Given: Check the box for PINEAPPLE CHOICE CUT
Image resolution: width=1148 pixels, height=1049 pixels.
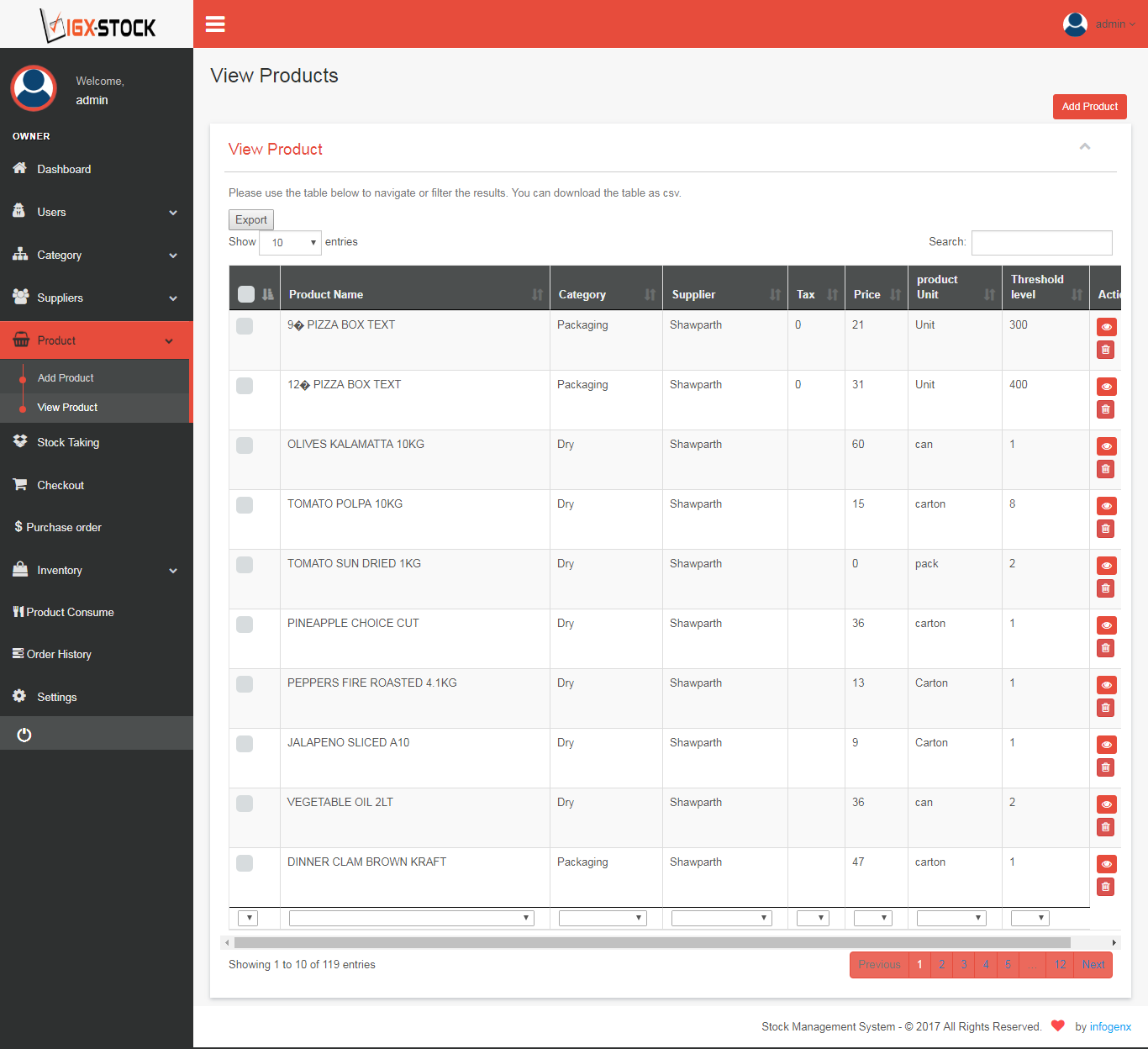Looking at the screenshot, I should click(245, 625).
